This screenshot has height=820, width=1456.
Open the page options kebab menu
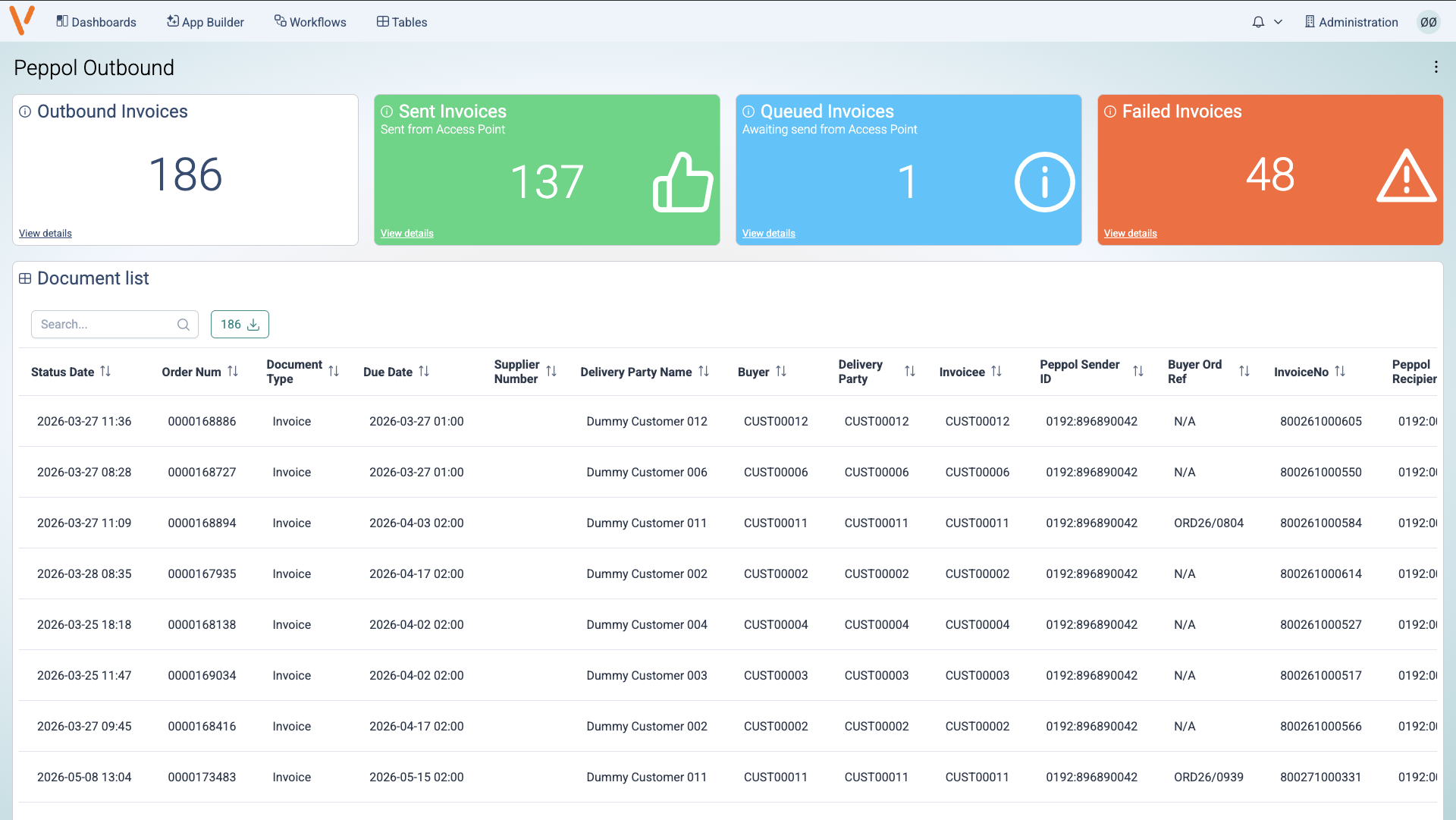tap(1436, 68)
